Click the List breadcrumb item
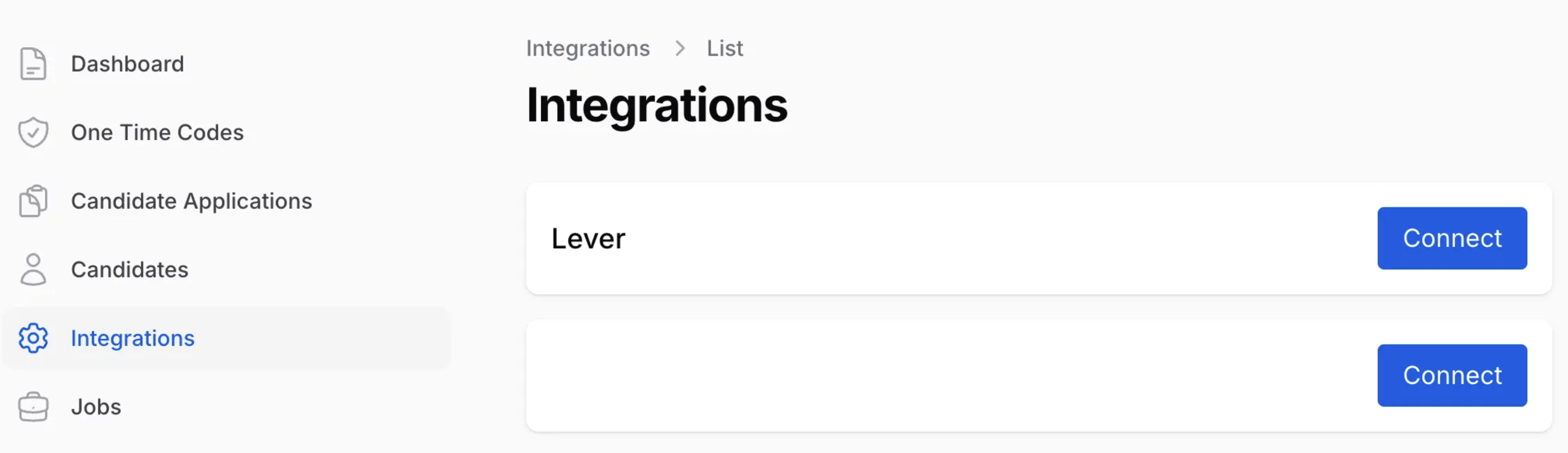Screen dimensions: 1568x453 pyautogui.click(x=724, y=48)
